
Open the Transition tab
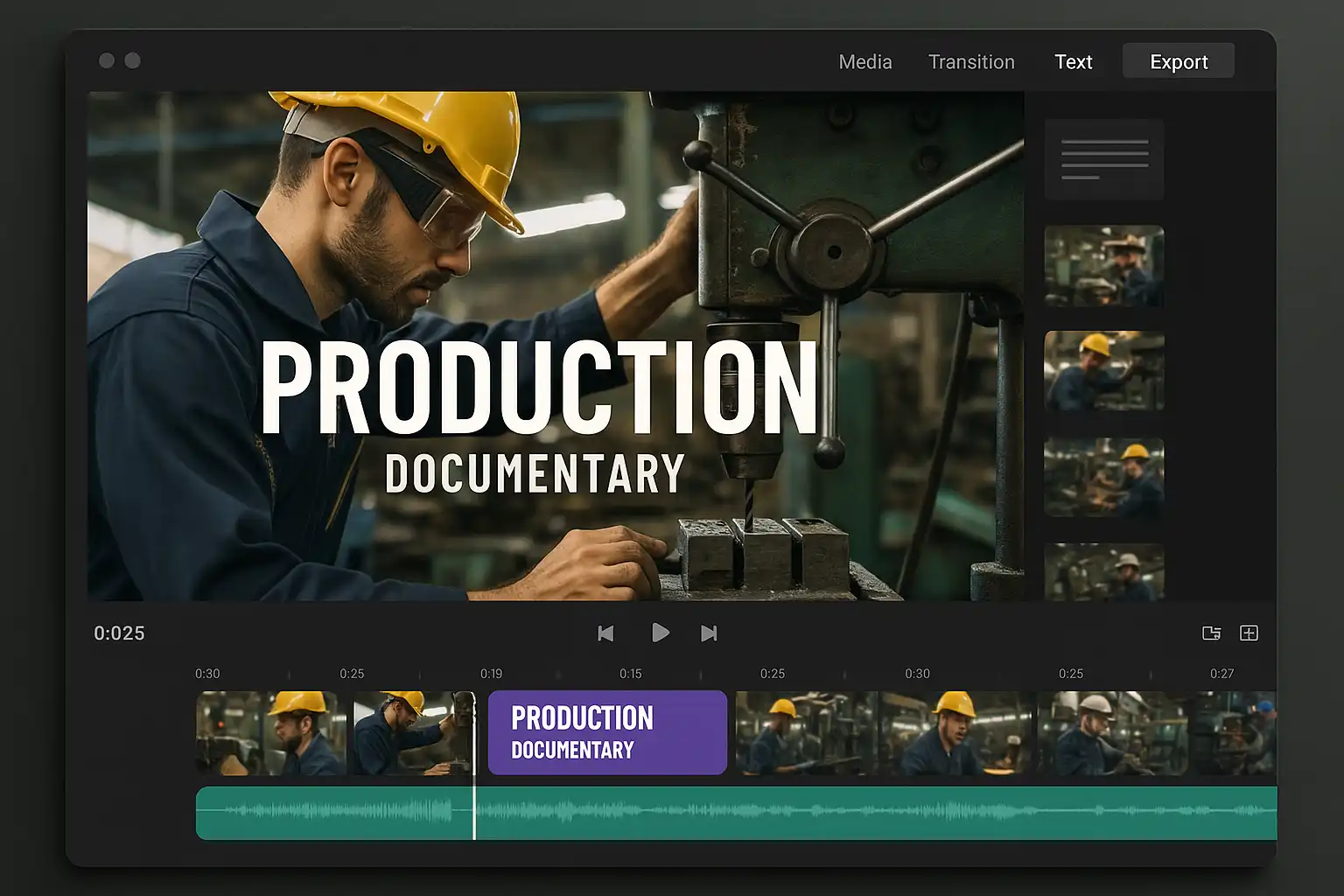point(971,62)
